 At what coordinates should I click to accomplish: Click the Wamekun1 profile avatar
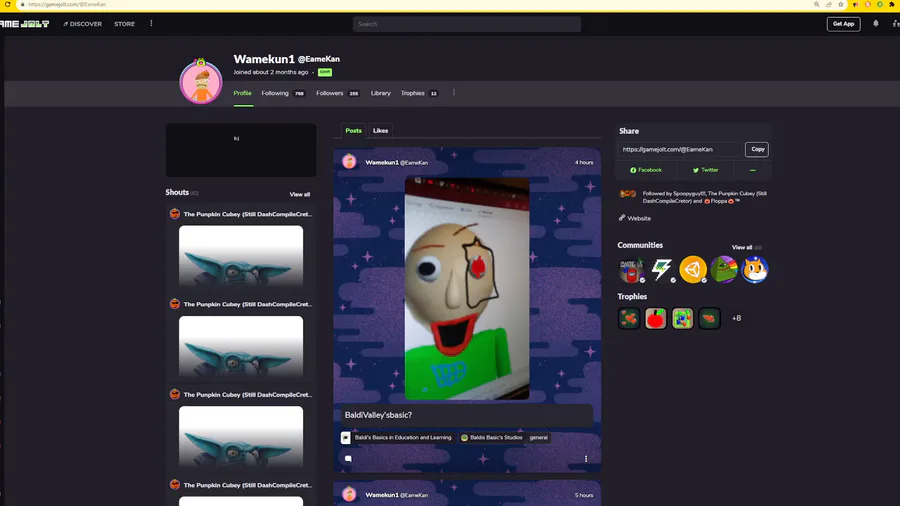[201, 81]
